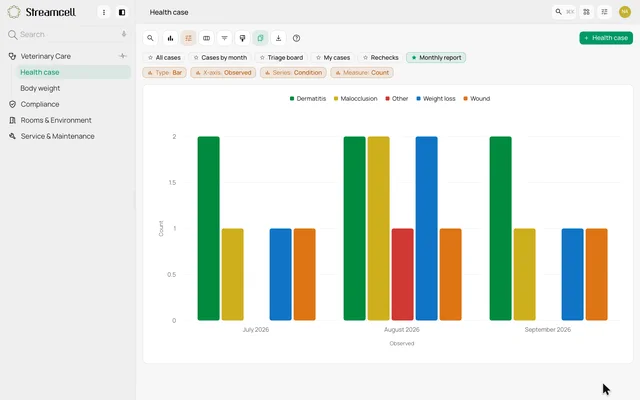Viewport: 640px width, 400px height.
Task: Toggle Dermatitis series in legend
Action: 308,99
